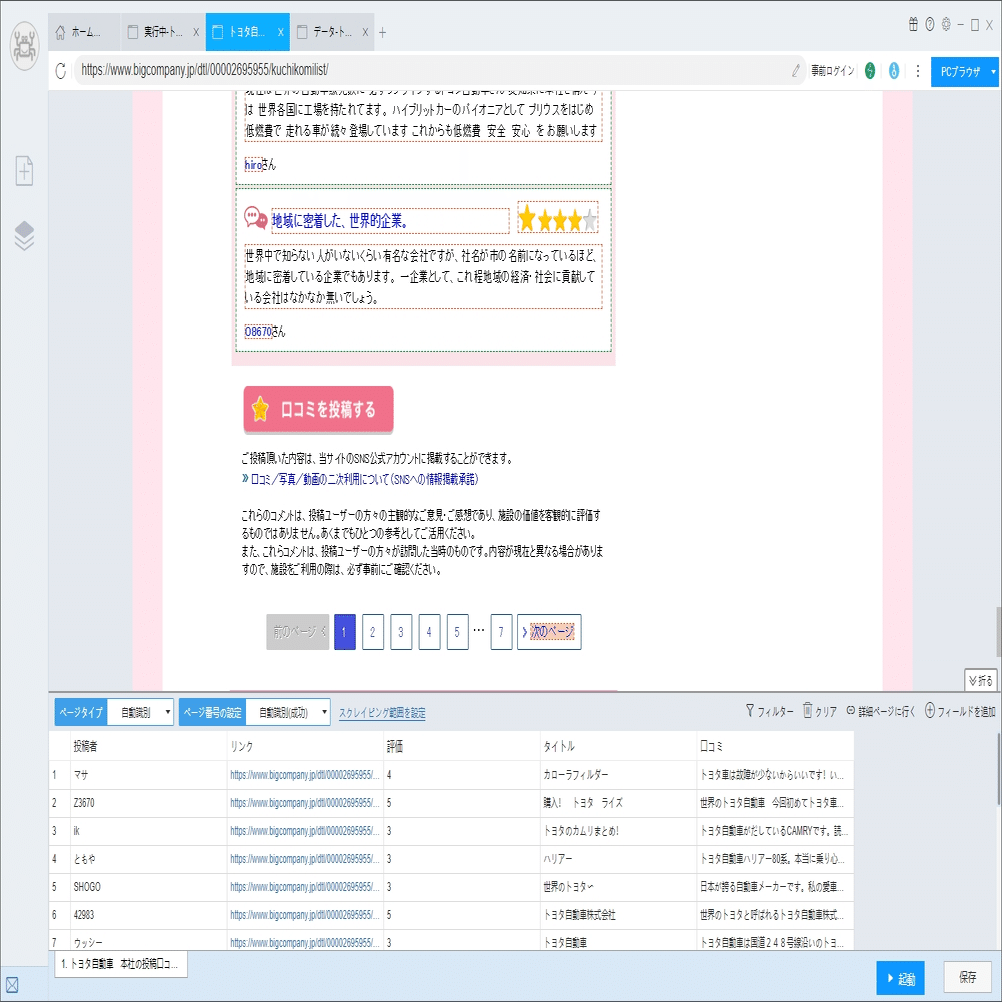
Task: Click current page 1 in pagination
Action: pyautogui.click(x=344, y=632)
